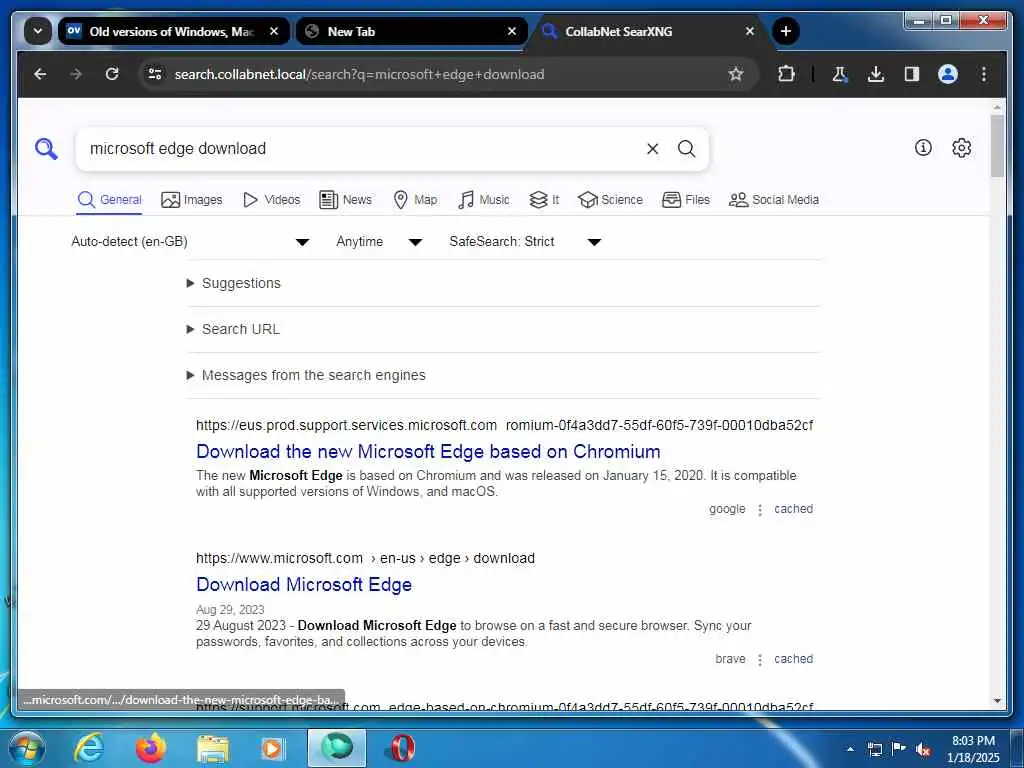Switch to the Old versions of Windows tab
The height and width of the screenshot is (768, 1024).
(x=172, y=31)
